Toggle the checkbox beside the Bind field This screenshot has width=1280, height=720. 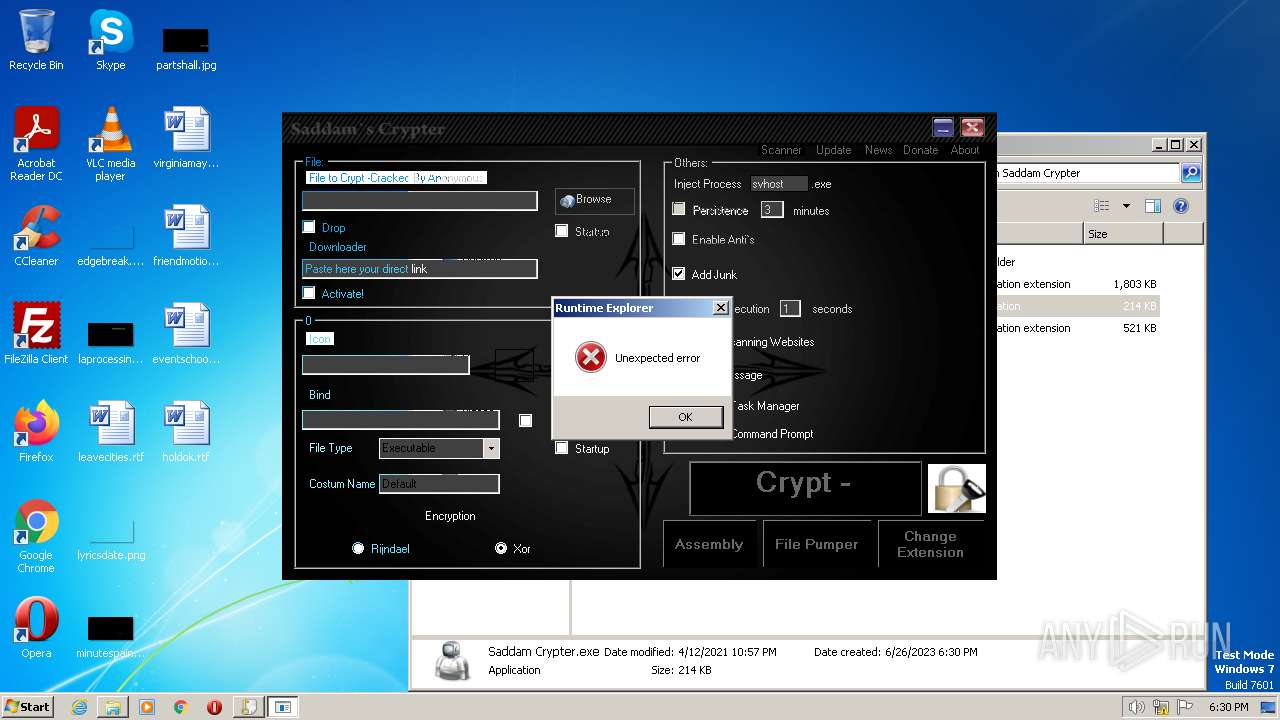(525, 420)
